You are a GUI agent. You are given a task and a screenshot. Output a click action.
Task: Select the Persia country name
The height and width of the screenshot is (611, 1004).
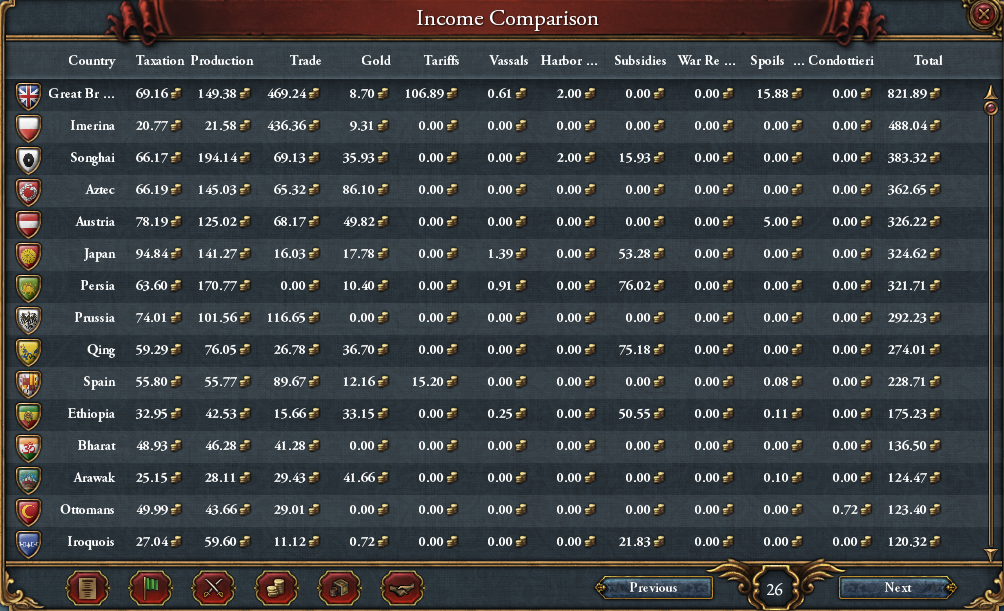coord(97,286)
